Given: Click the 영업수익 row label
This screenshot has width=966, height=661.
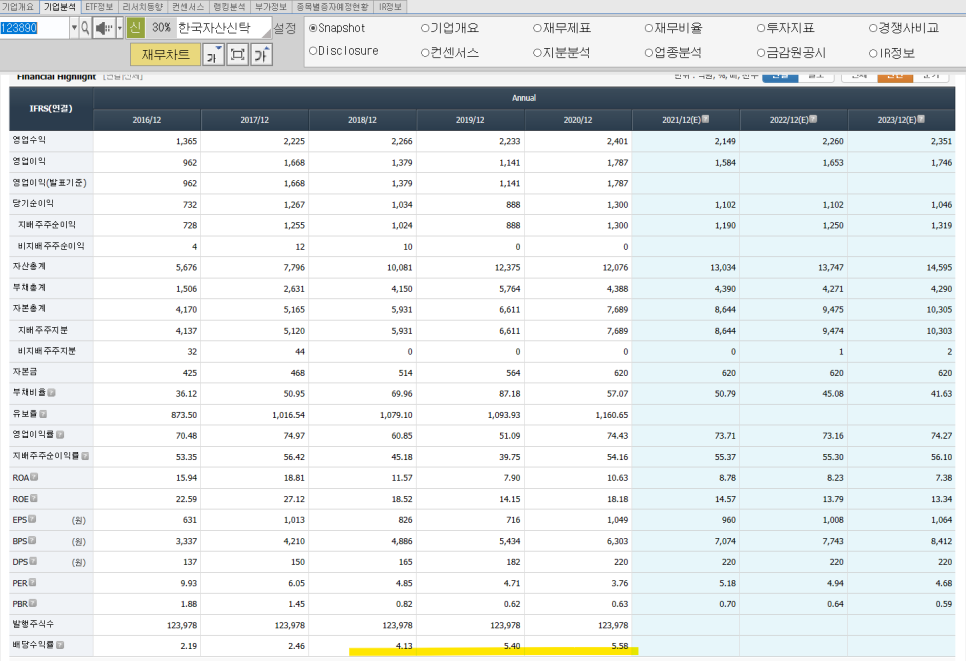Looking at the screenshot, I should pyautogui.click(x=29, y=140).
